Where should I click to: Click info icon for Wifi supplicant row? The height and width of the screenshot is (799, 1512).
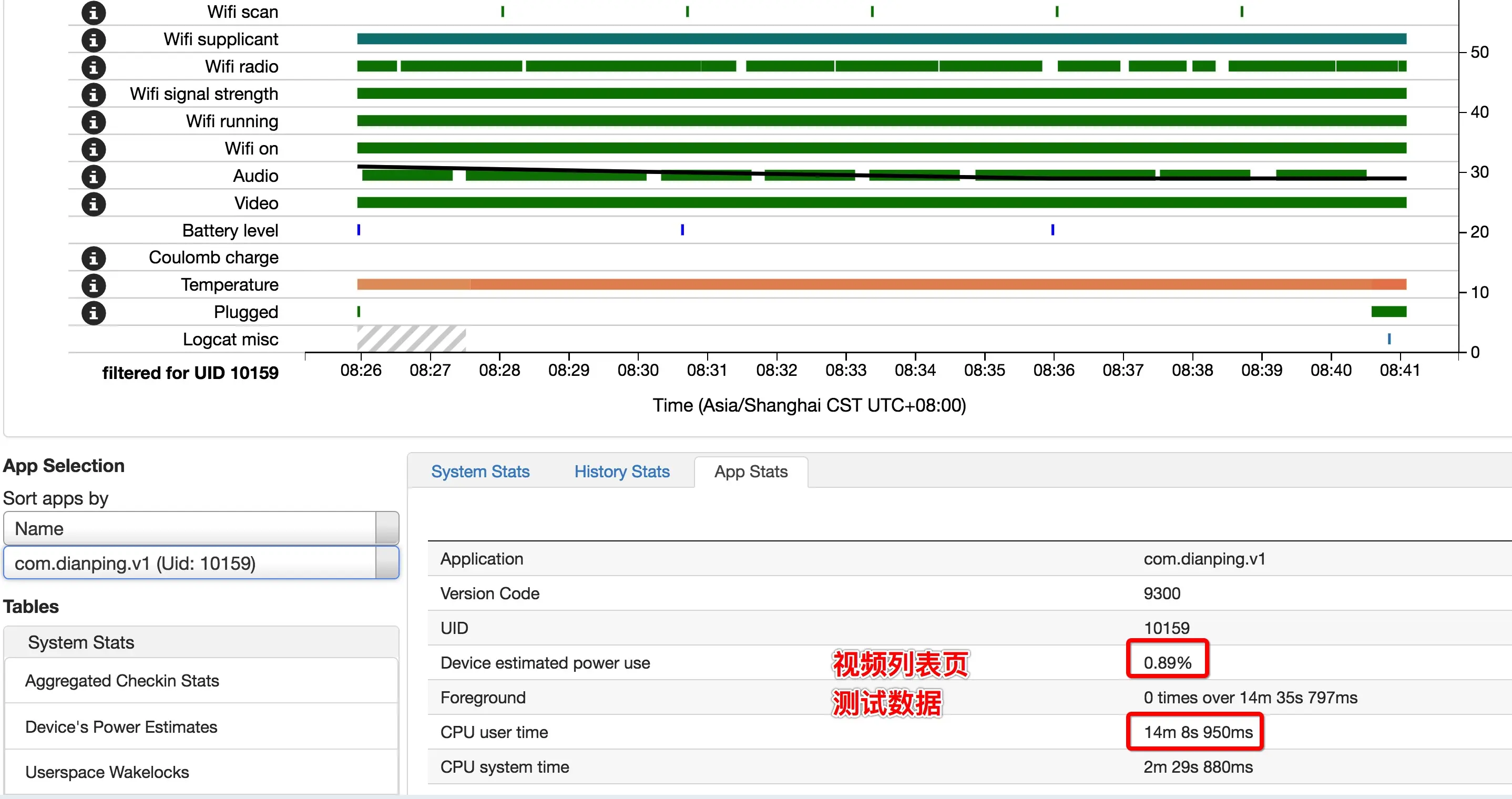[x=94, y=40]
